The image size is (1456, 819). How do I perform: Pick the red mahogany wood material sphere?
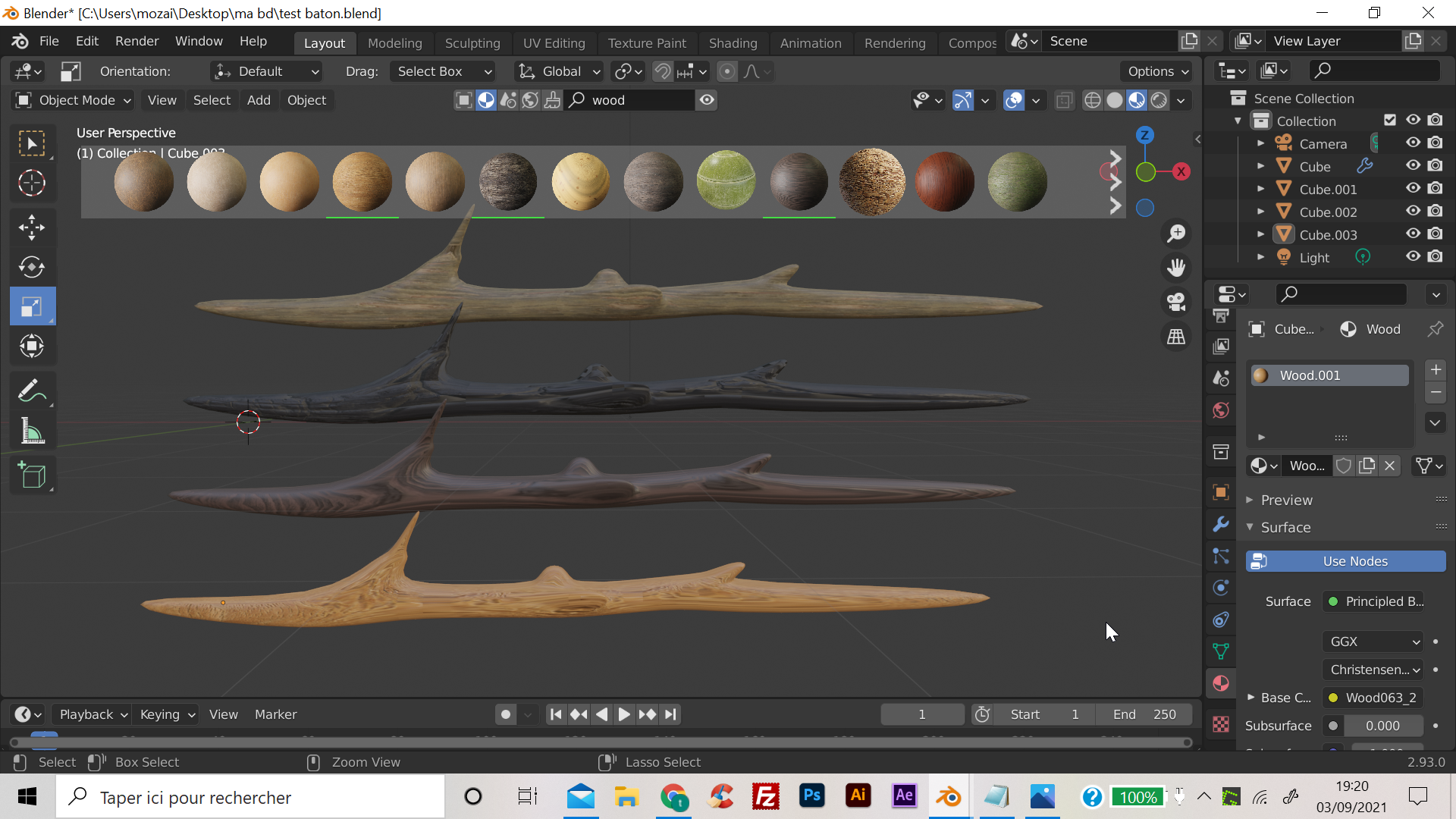[x=945, y=182]
